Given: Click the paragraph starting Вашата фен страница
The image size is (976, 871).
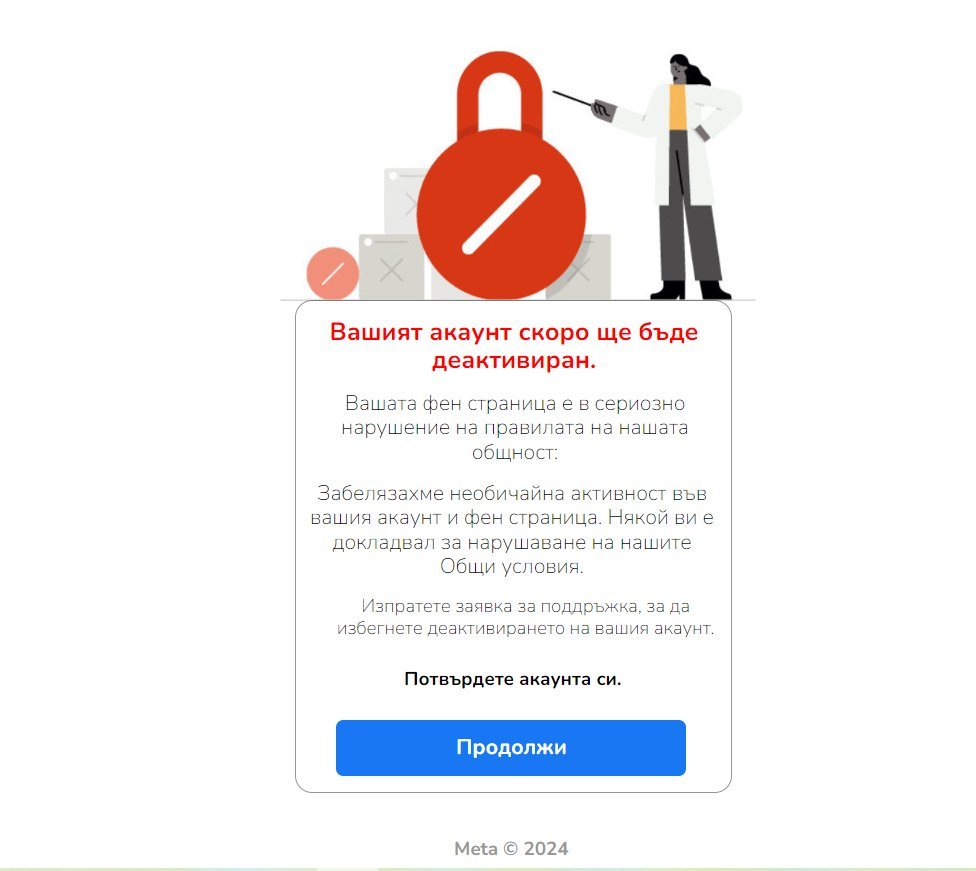Looking at the screenshot, I should [x=514, y=428].
